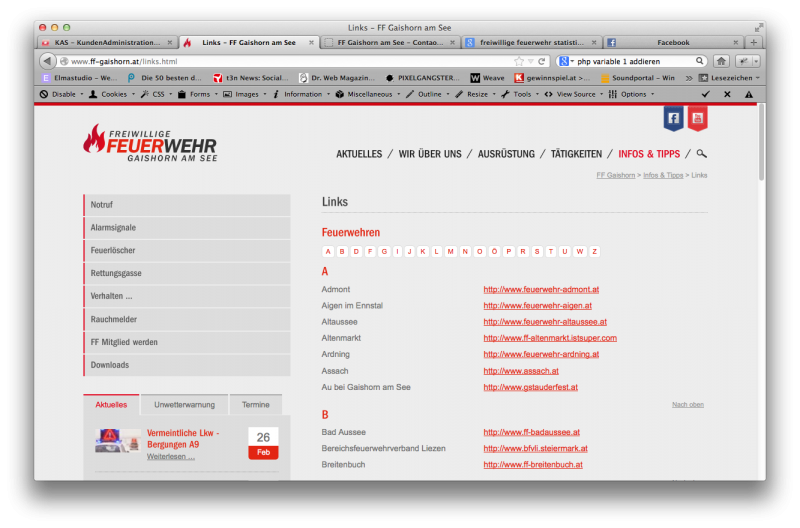Open the browser home button
The height and width of the screenshot is (528, 800).
click(721, 61)
